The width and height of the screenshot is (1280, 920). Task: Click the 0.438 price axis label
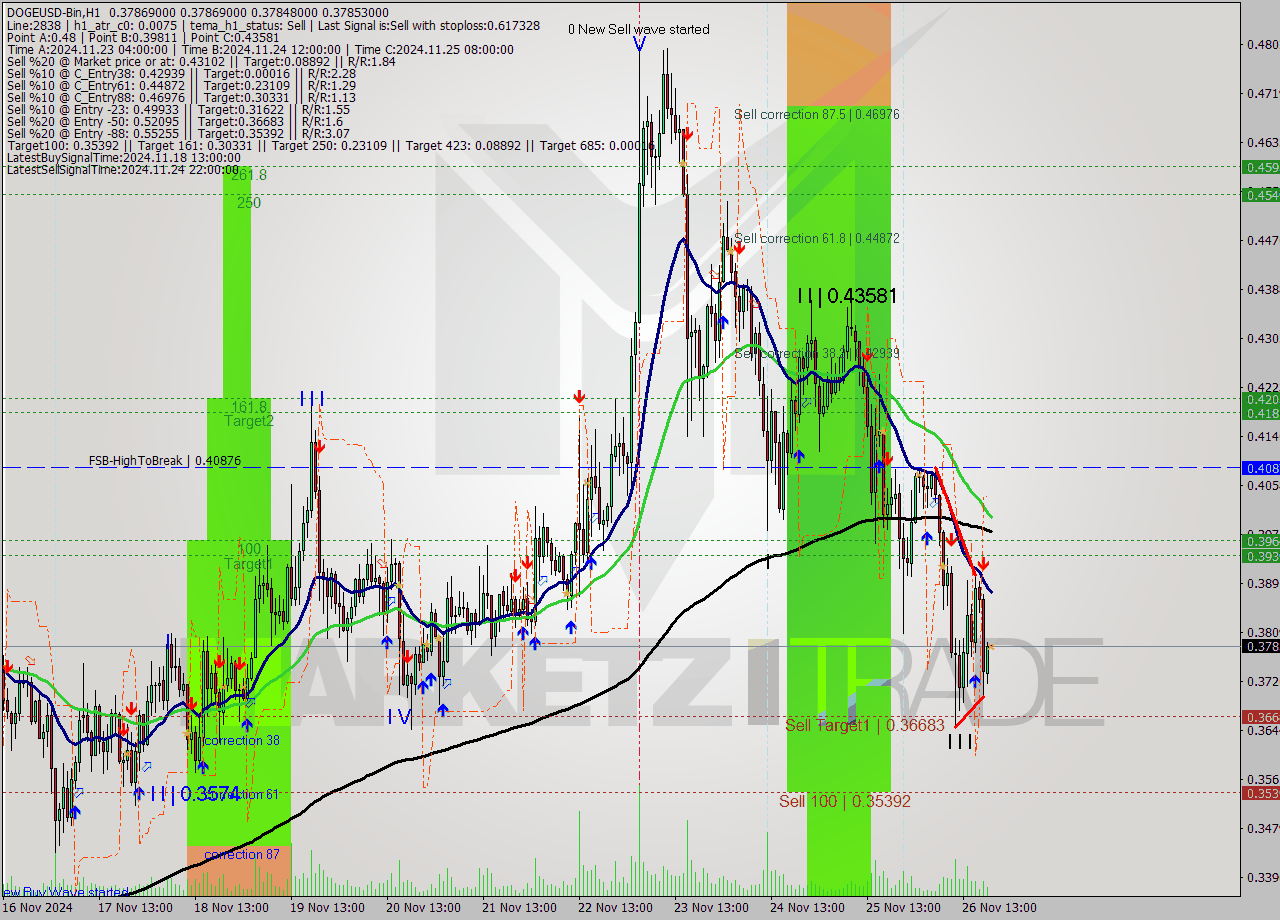[x=1262, y=289]
